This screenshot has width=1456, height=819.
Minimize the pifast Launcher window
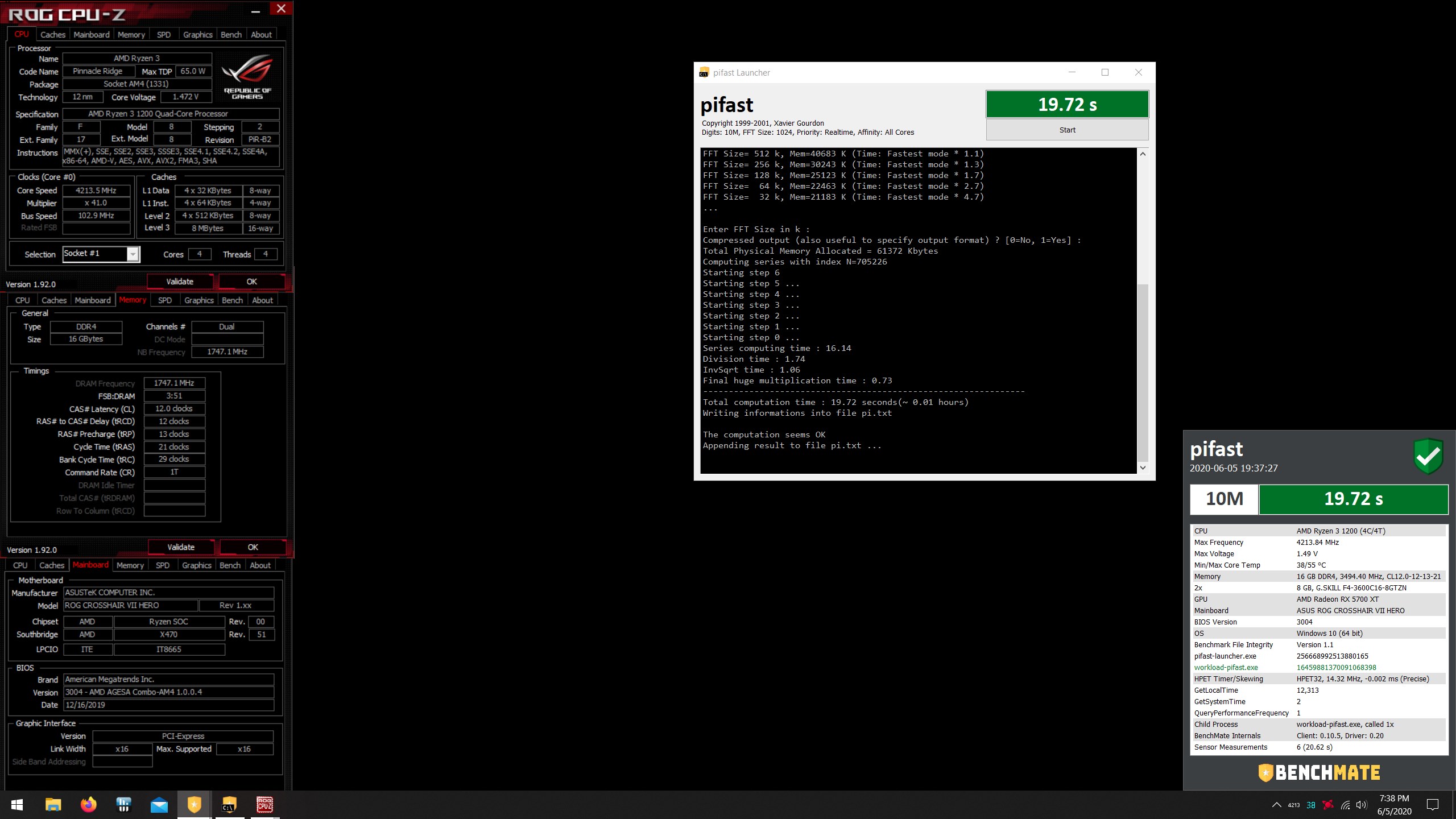(1072, 72)
